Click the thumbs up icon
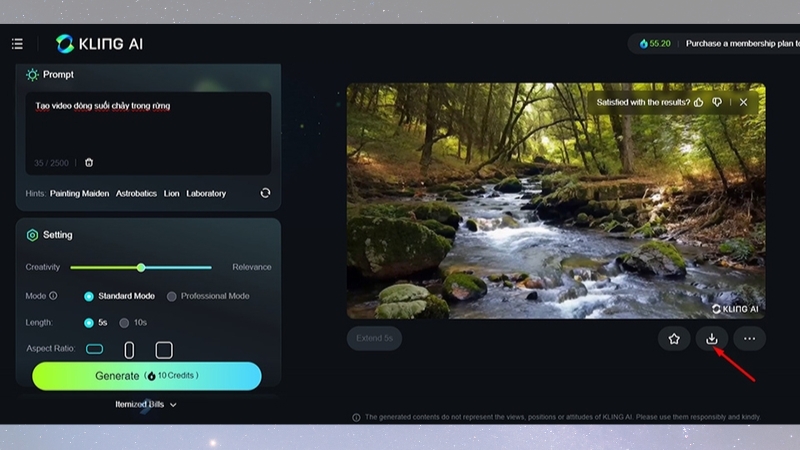The image size is (800, 450). tap(699, 102)
